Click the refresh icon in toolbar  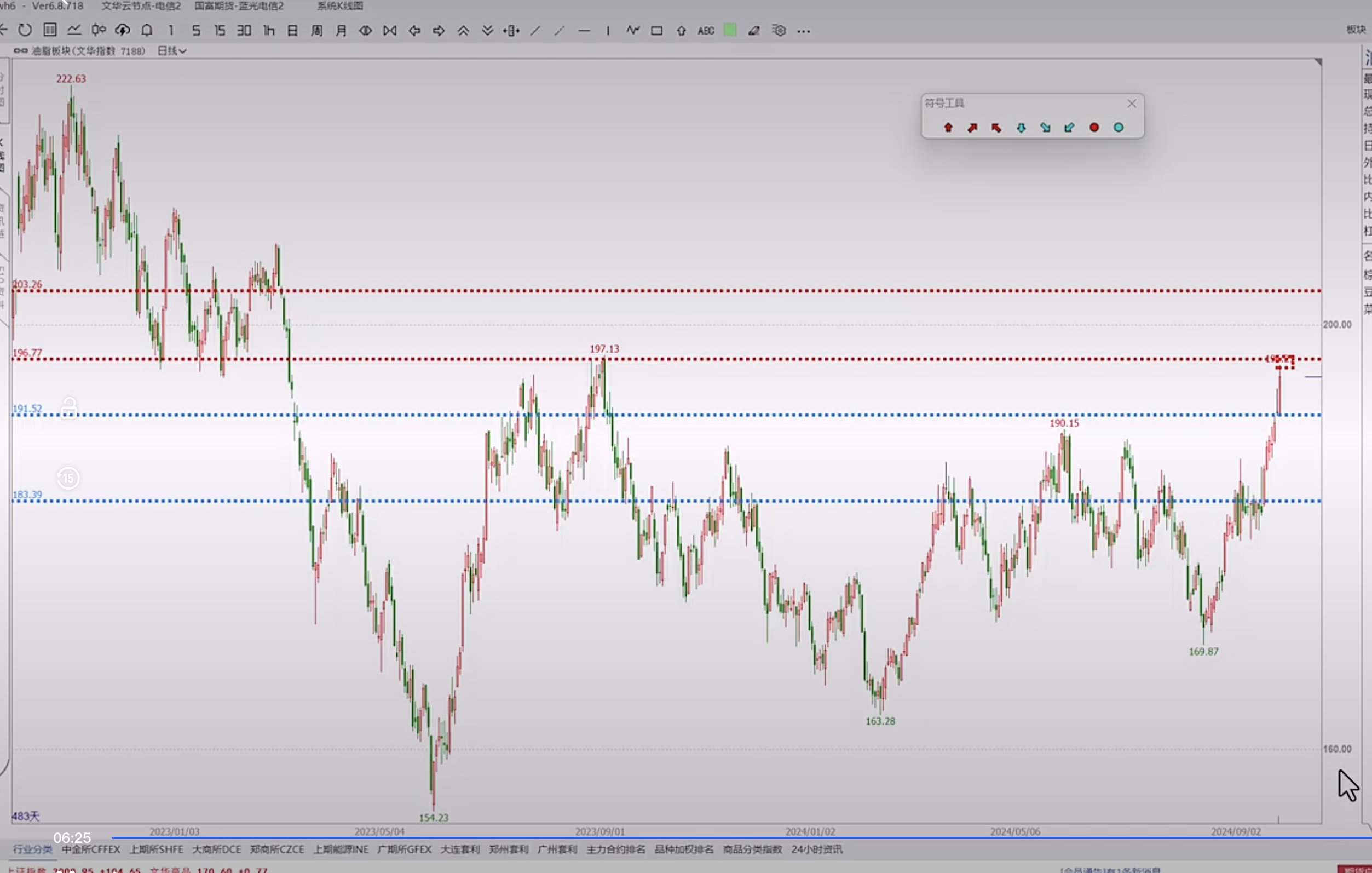(25, 31)
